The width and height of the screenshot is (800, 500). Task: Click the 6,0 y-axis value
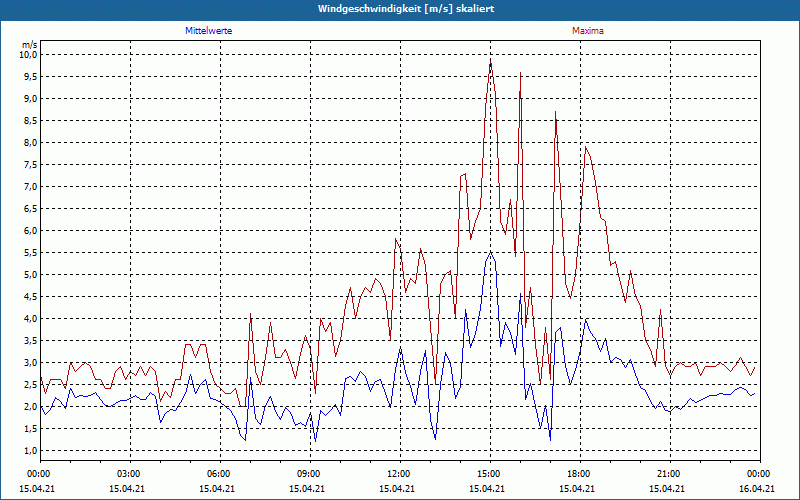pos(31,230)
